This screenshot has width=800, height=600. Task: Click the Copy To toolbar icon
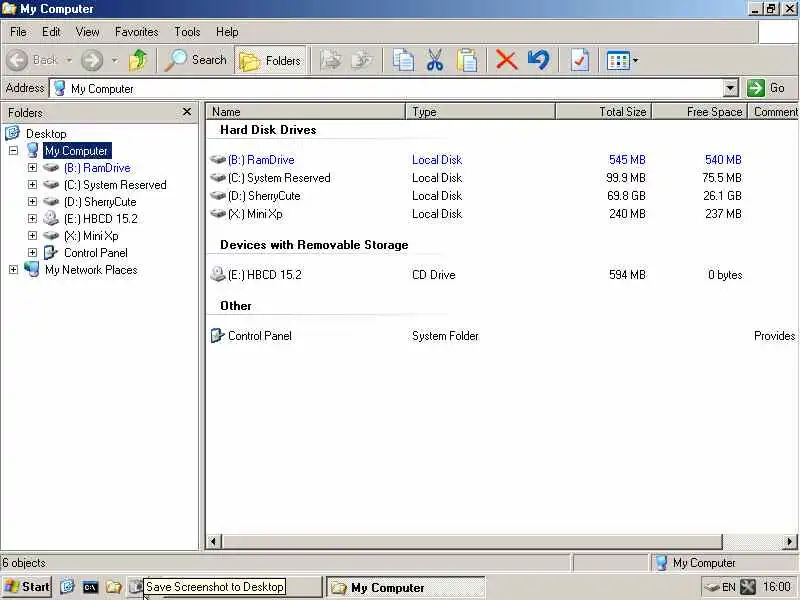pos(362,60)
